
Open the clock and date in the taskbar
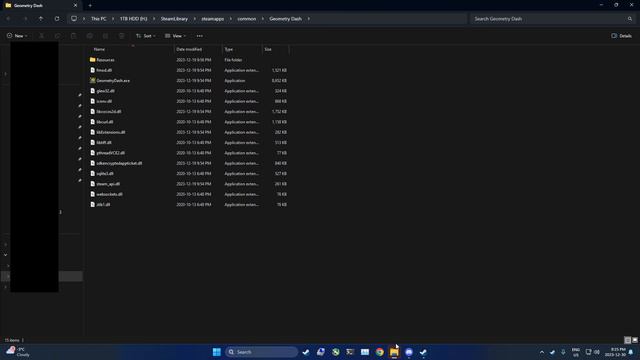tap(616, 352)
